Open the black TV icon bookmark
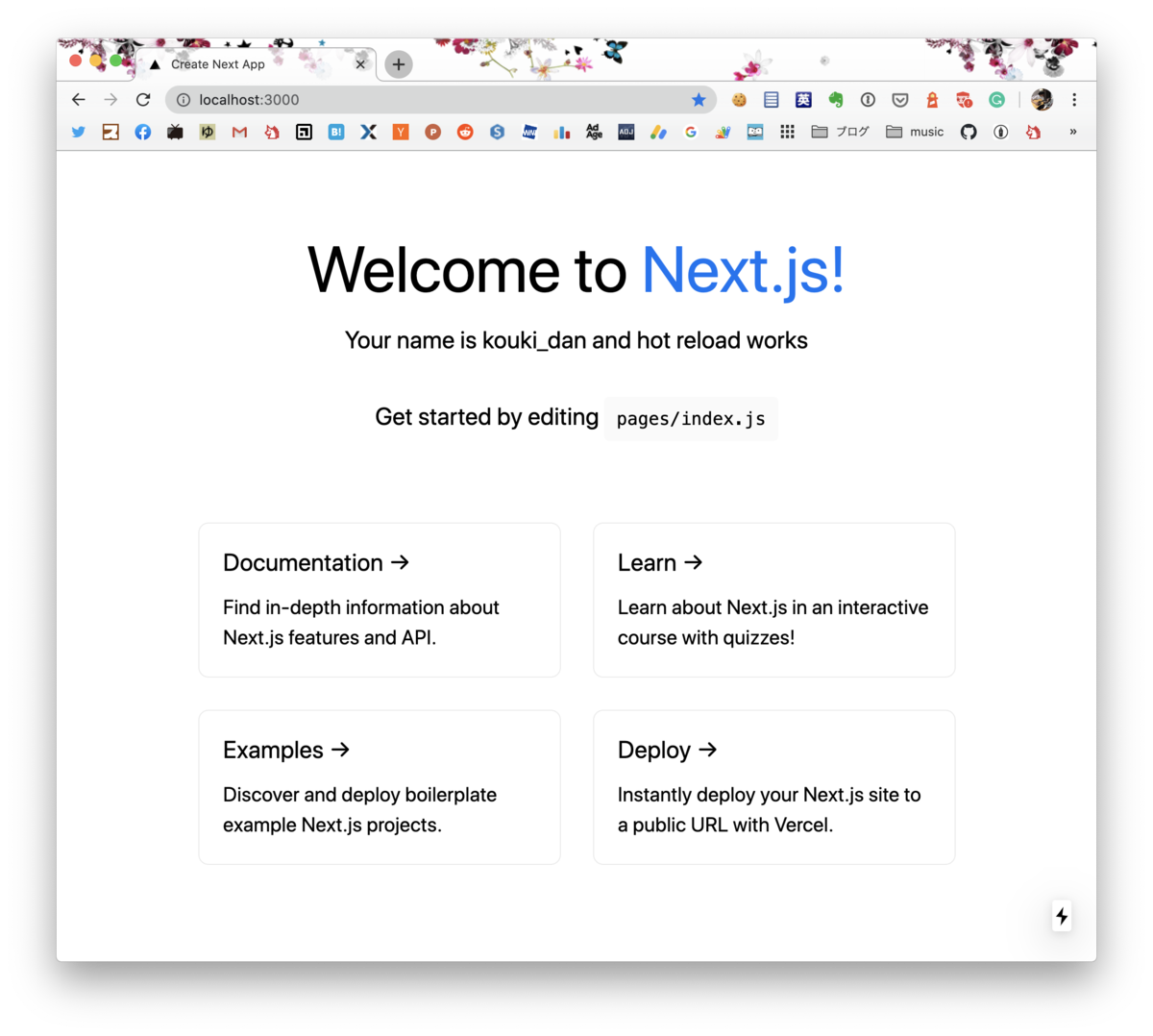1153x1036 pixels. pos(175,132)
